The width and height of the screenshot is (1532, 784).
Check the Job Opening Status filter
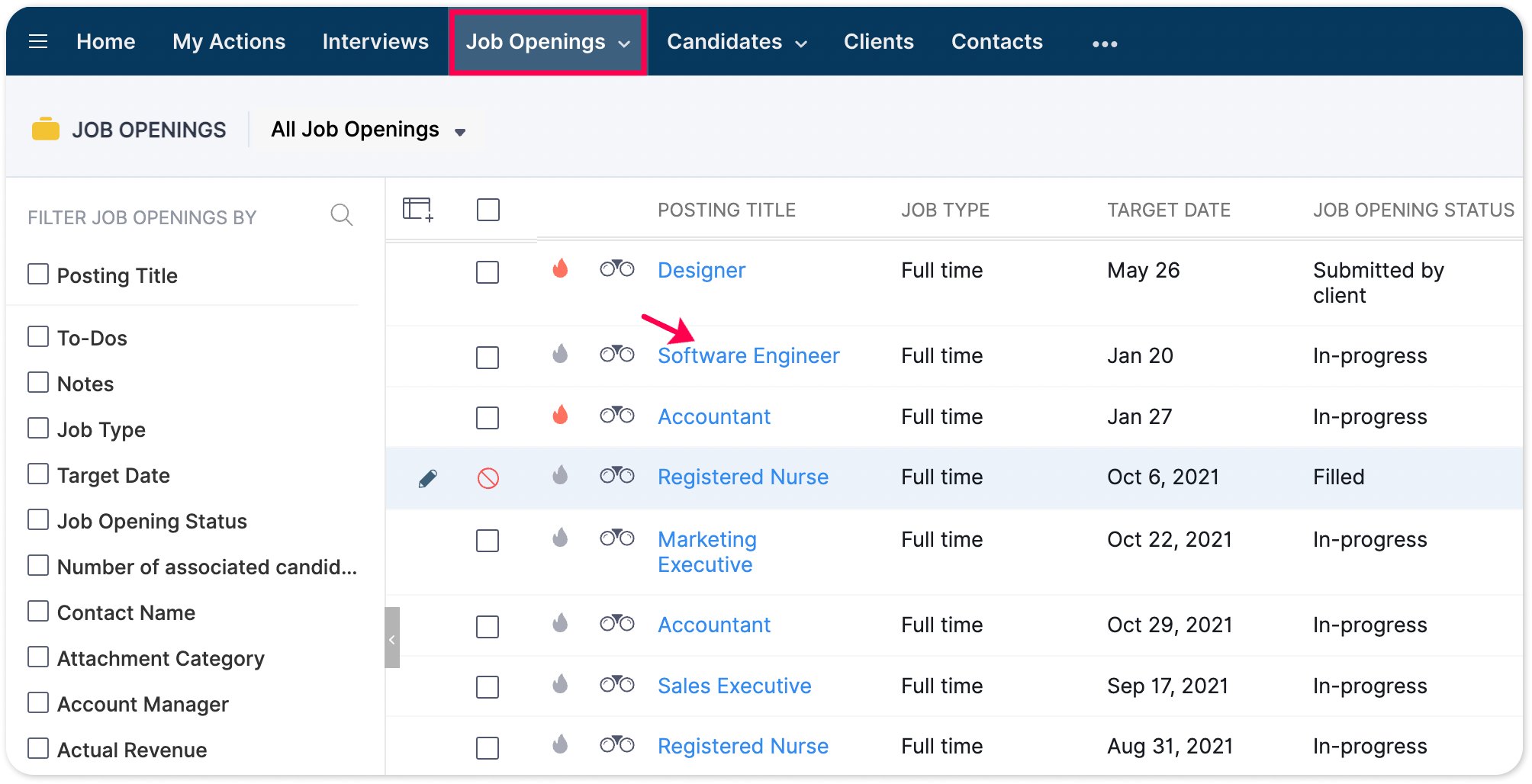click(x=38, y=519)
